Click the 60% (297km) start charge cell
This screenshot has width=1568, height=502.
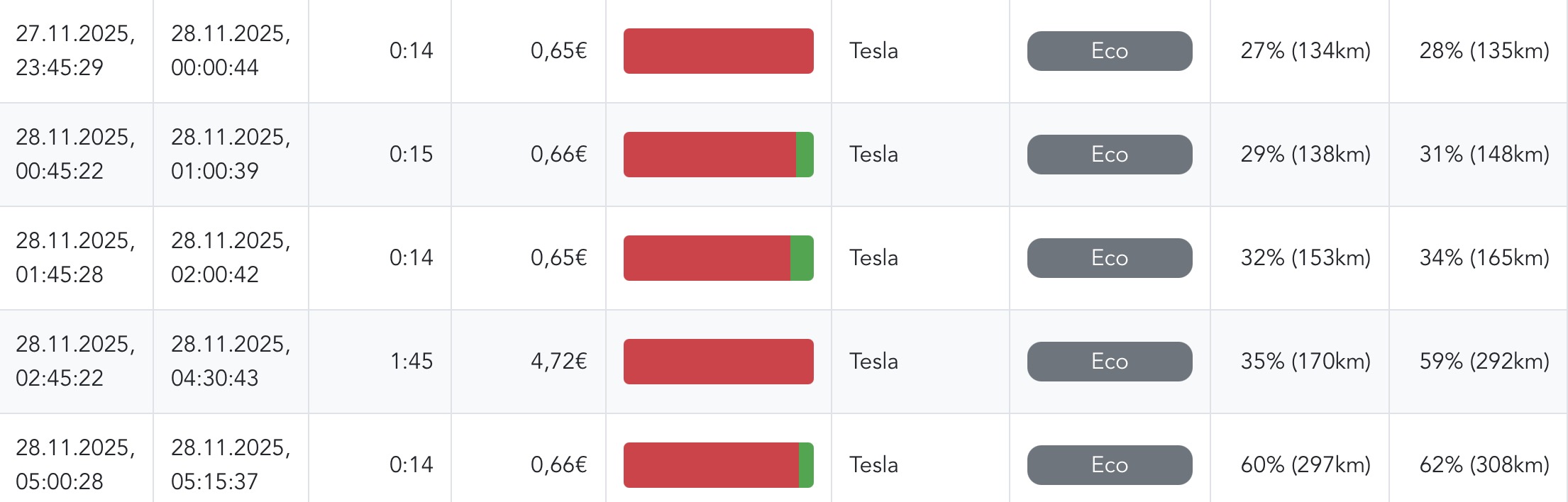coord(1305,465)
